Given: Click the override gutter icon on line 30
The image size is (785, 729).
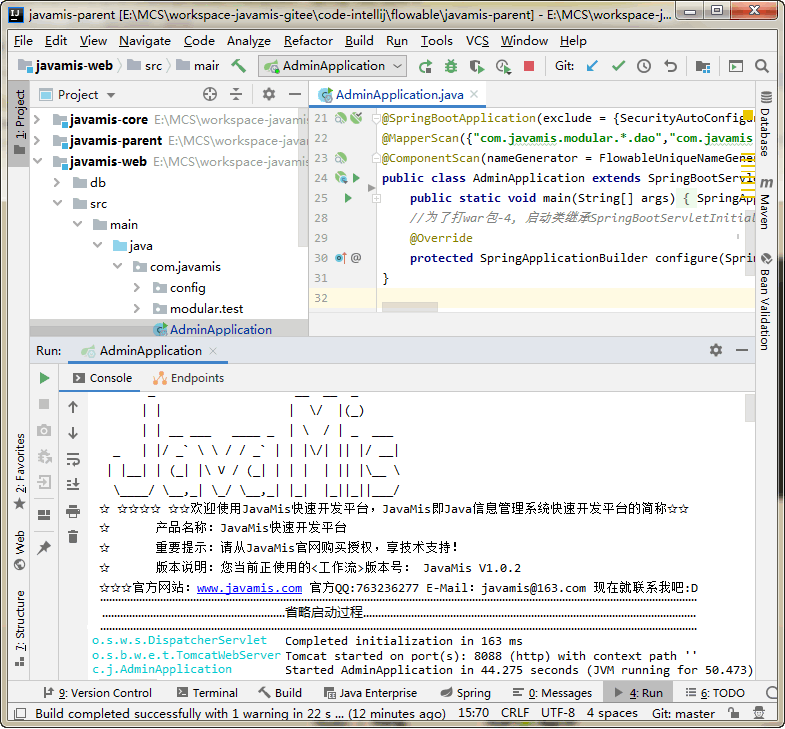Looking at the screenshot, I should coord(340,258).
